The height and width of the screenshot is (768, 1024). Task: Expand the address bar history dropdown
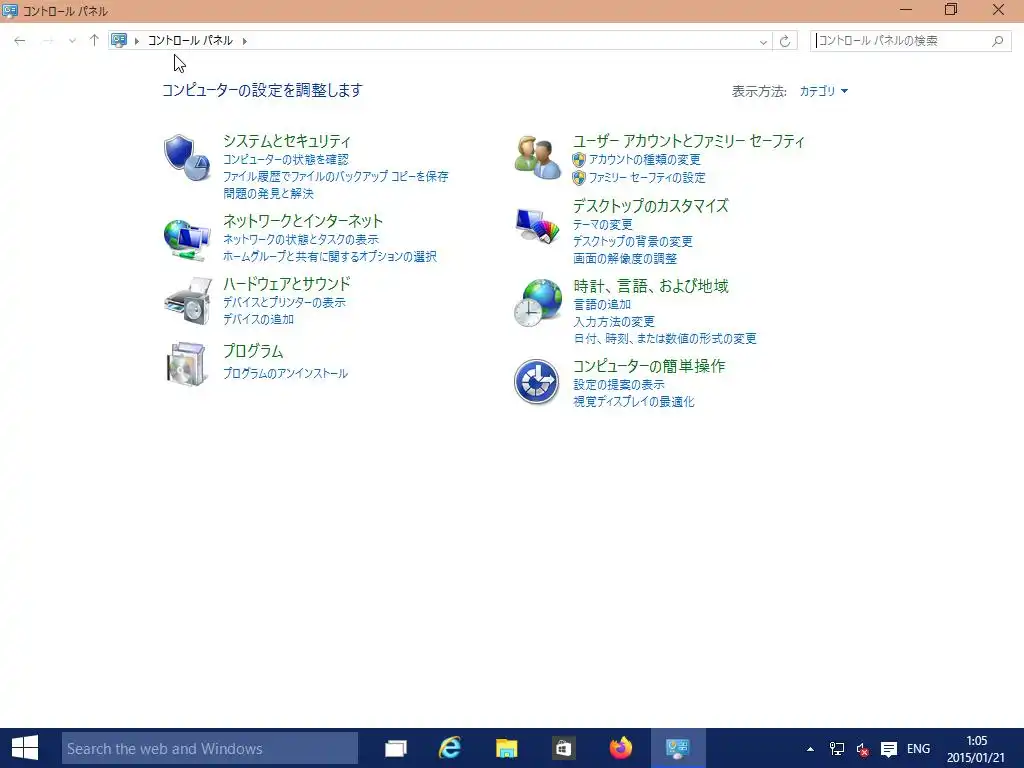pyautogui.click(x=763, y=41)
